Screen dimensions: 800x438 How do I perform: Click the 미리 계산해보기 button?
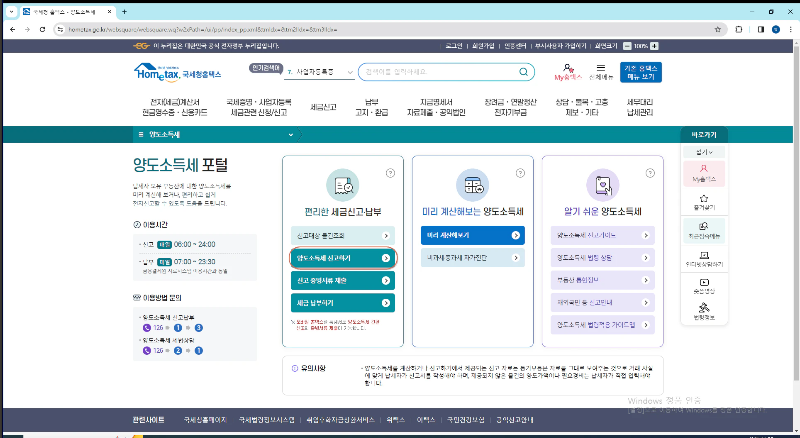pyautogui.click(x=472, y=235)
